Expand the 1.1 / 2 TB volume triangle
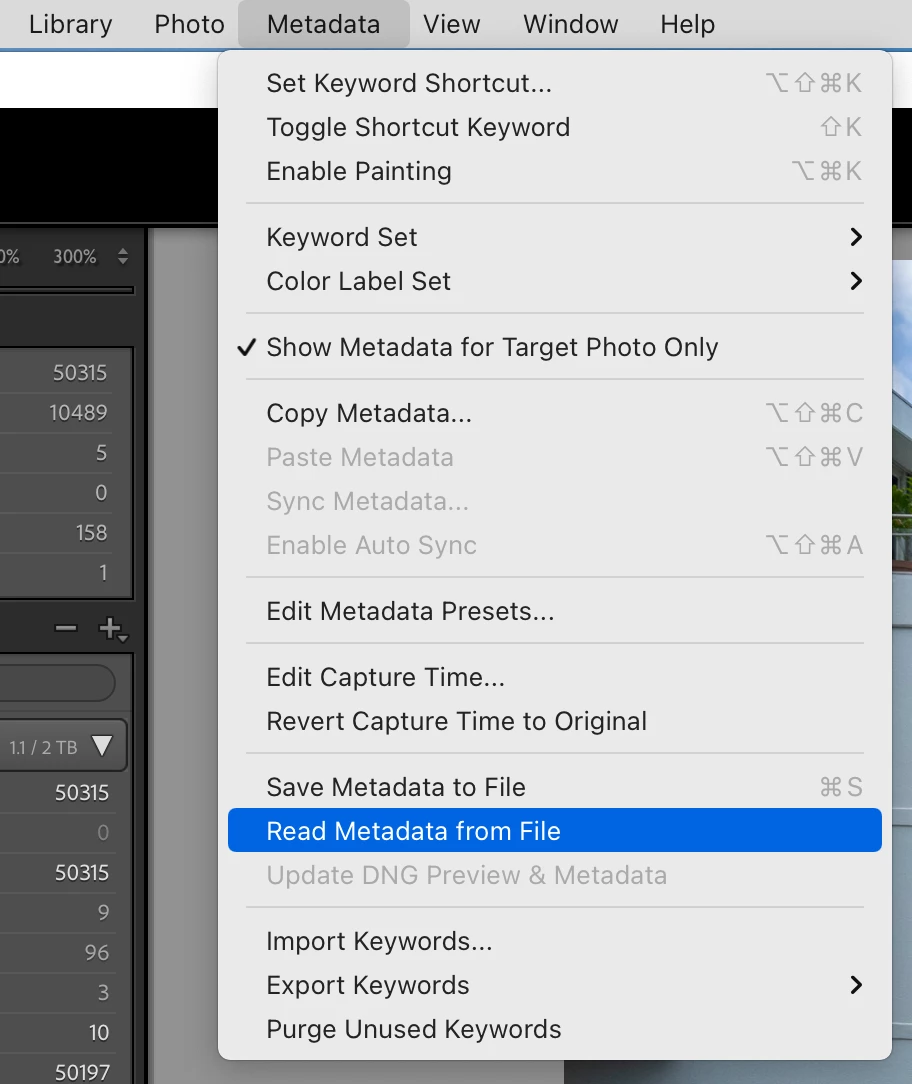This screenshot has height=1084, width=912. (102, 746)
